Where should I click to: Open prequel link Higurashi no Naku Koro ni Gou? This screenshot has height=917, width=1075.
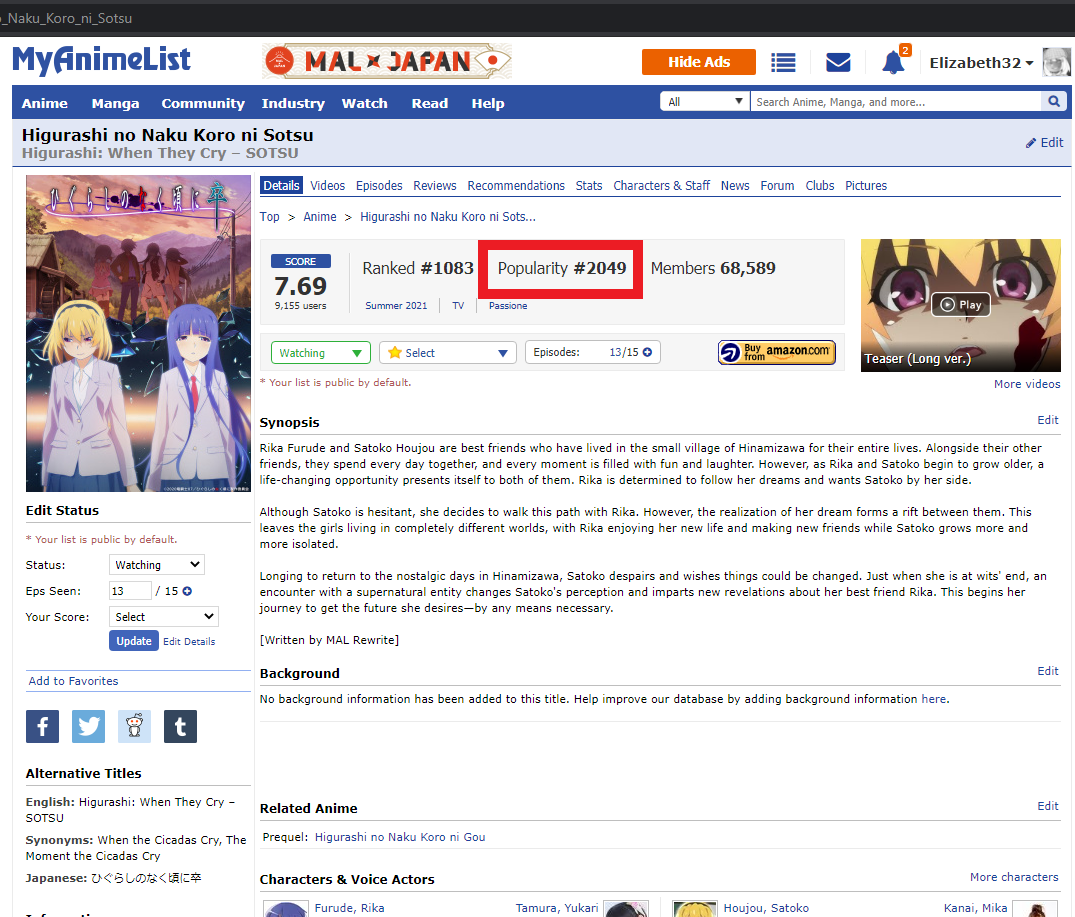pos(400,837)
